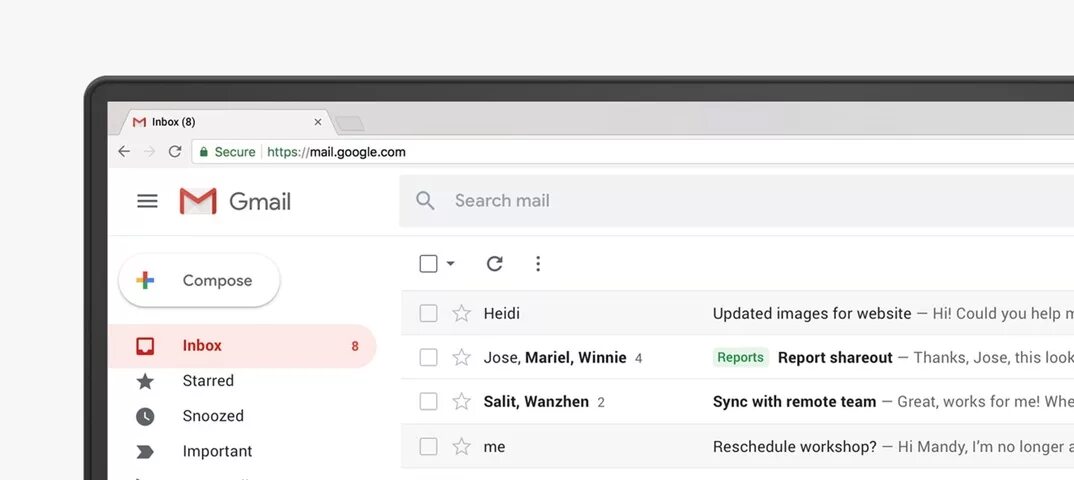Check the box for Salit, Wanzhen email
This screenshot has width=1074, height=480.
pos(428,402)
